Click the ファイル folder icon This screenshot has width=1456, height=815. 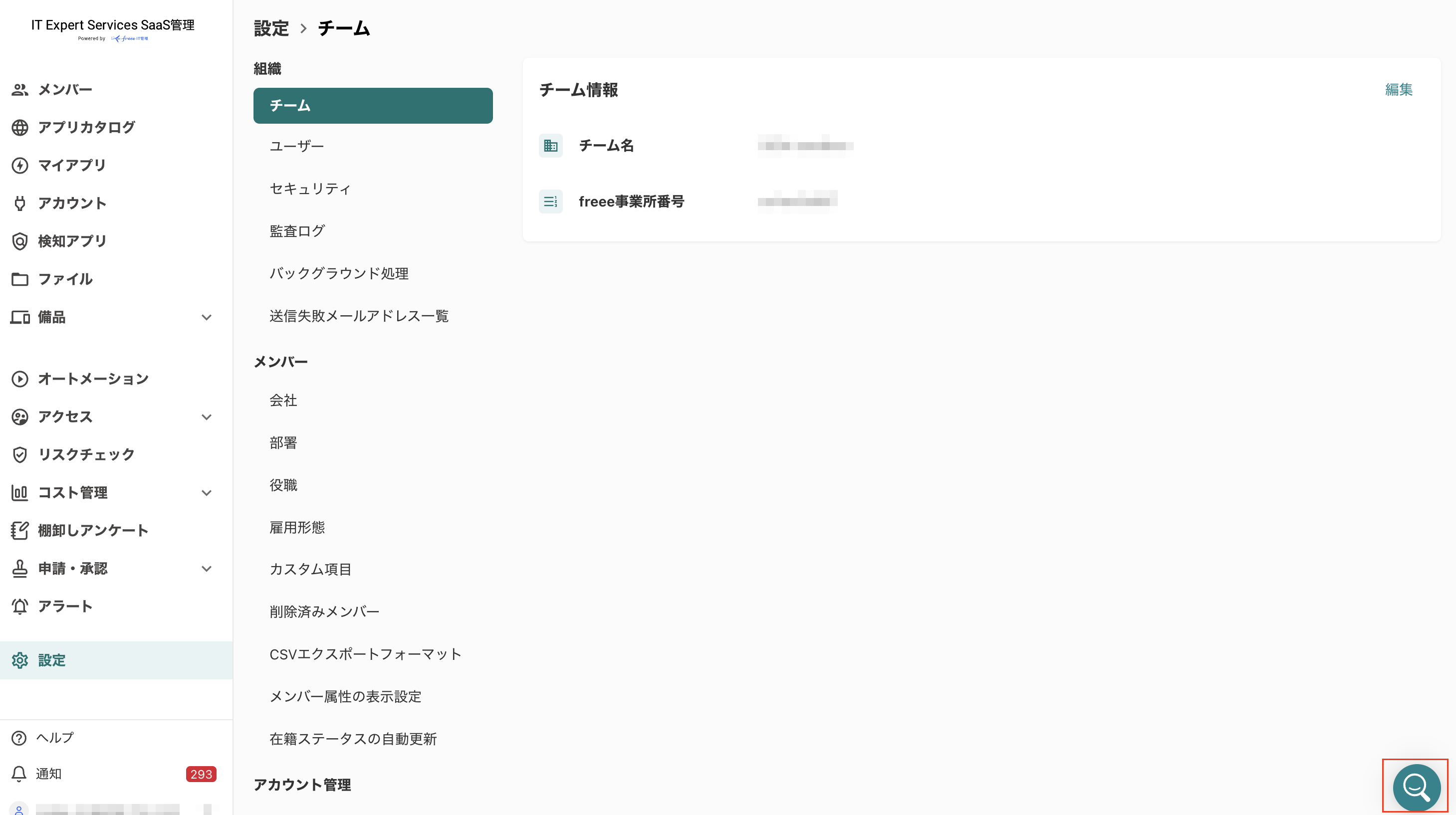[x=20, y=279]
